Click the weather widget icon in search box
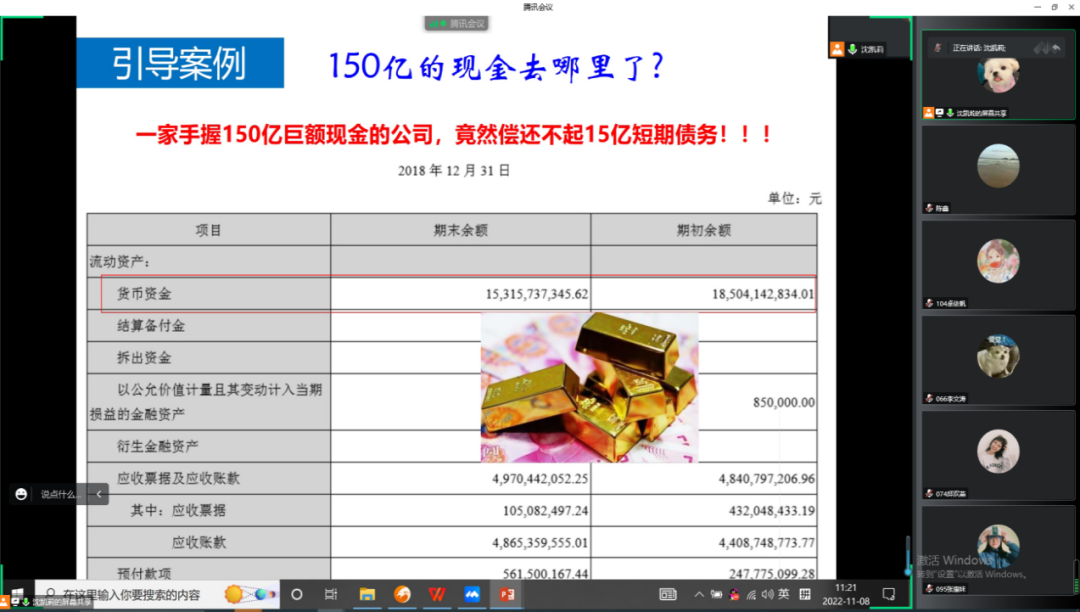1080x612 pixels. click(x=249, y=594)
